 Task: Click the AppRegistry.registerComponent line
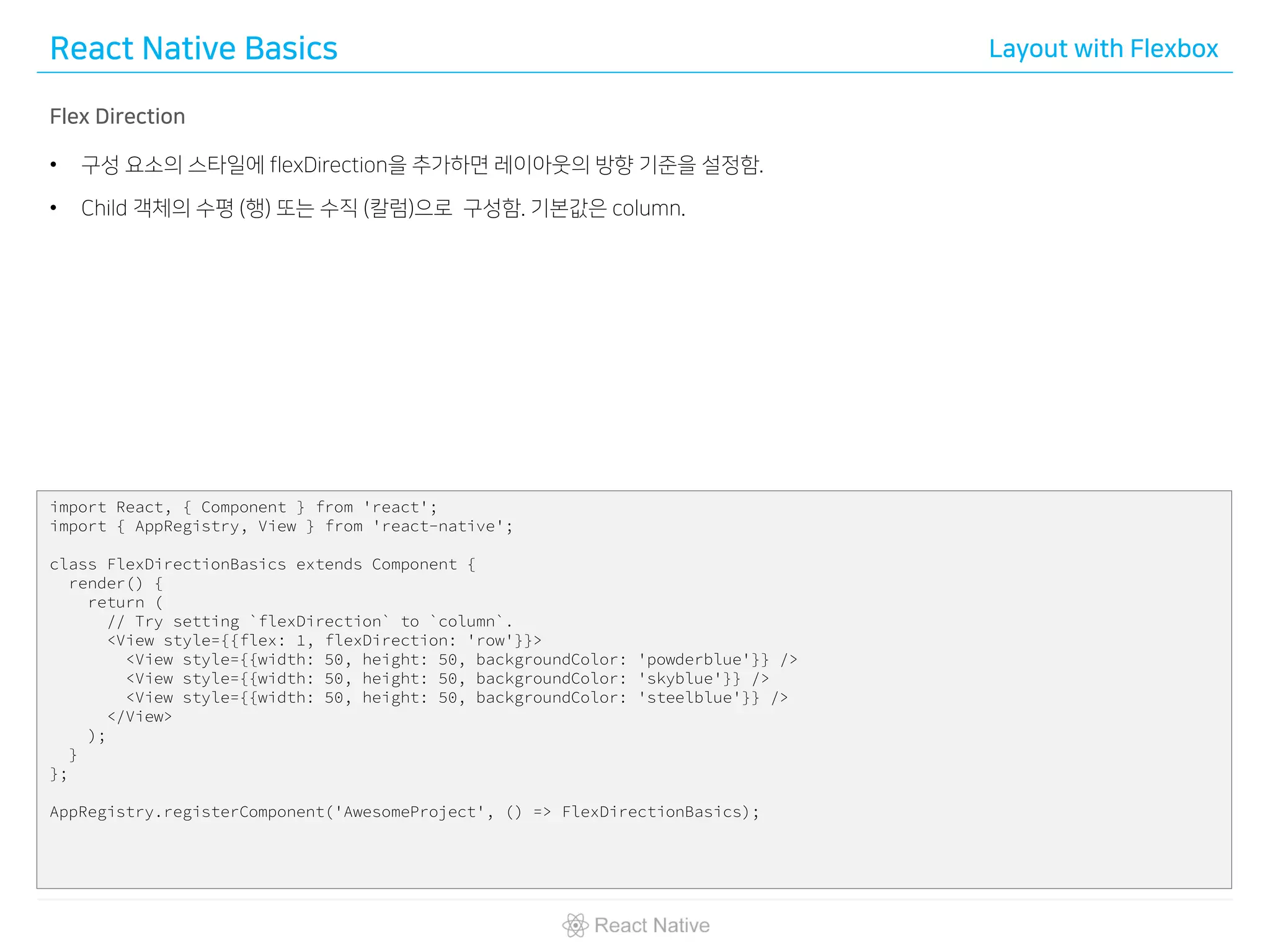pos(404,813)
